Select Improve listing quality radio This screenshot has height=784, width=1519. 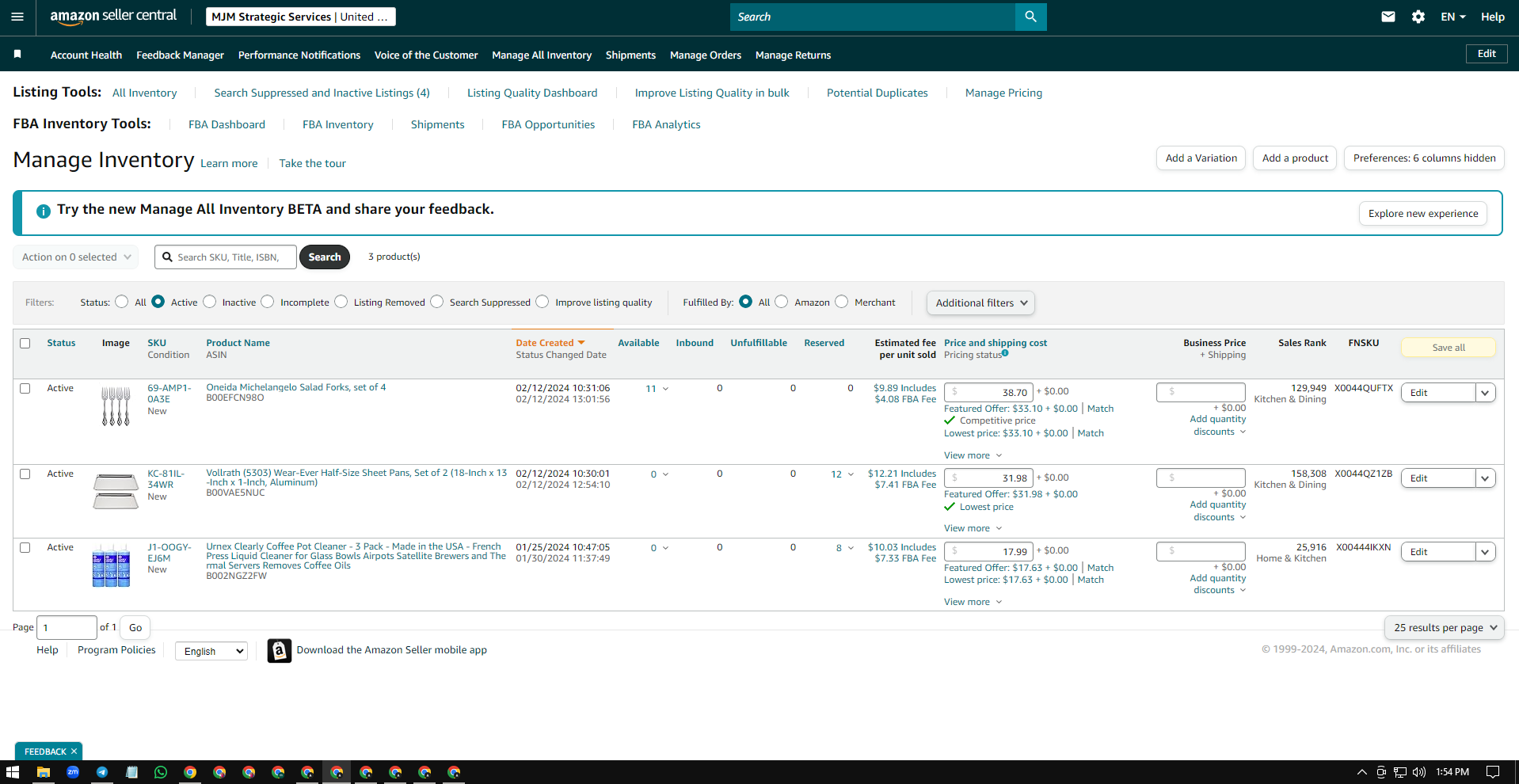pos(542,302)
